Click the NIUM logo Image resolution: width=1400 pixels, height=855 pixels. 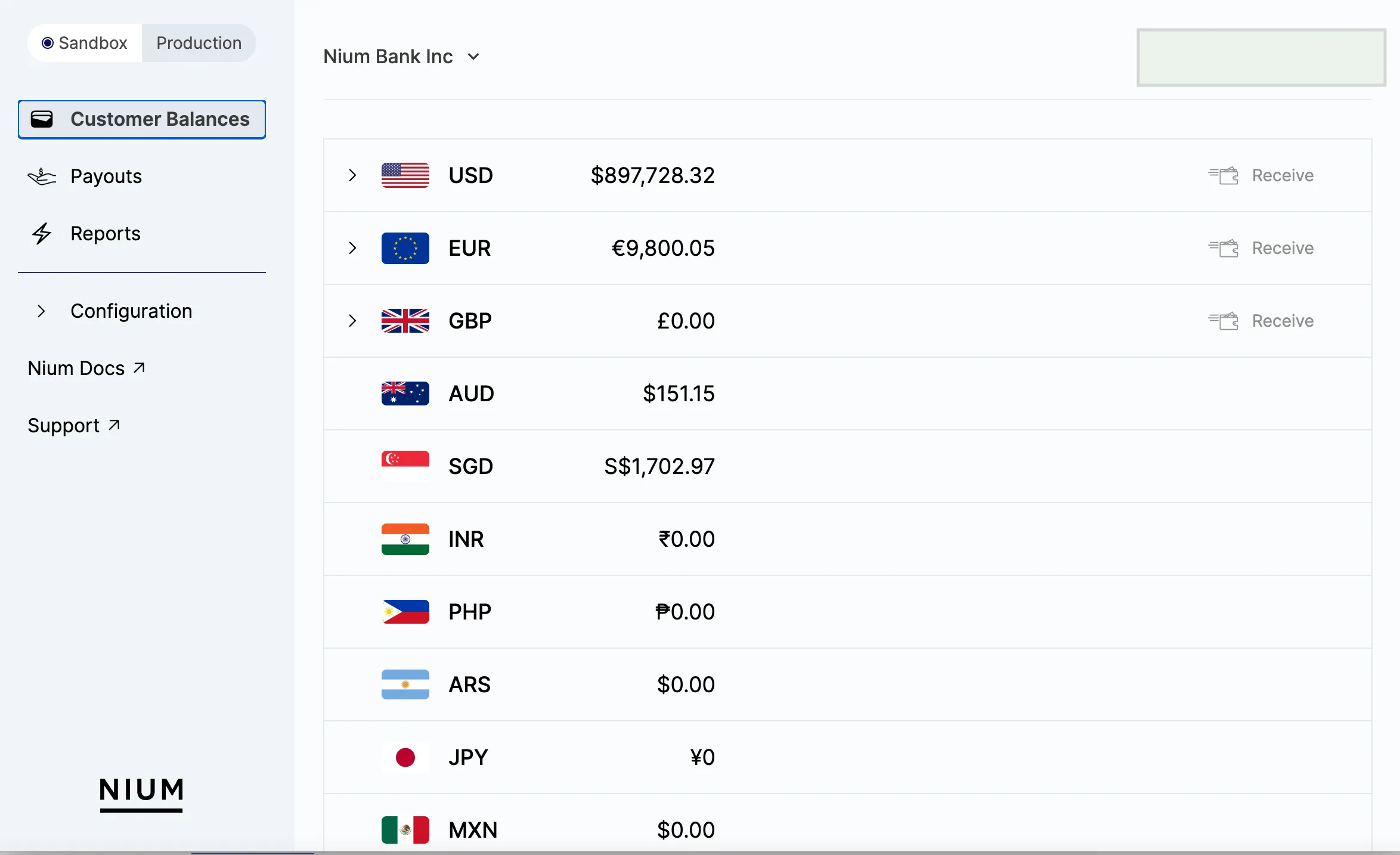(141, 793)
